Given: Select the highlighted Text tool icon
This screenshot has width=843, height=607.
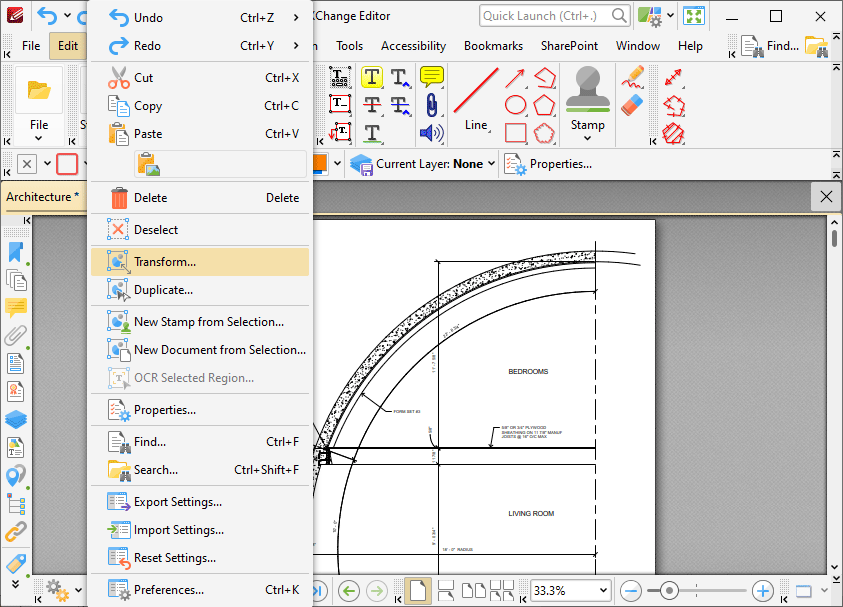Looking at the screenshot, I should [372, 77].
